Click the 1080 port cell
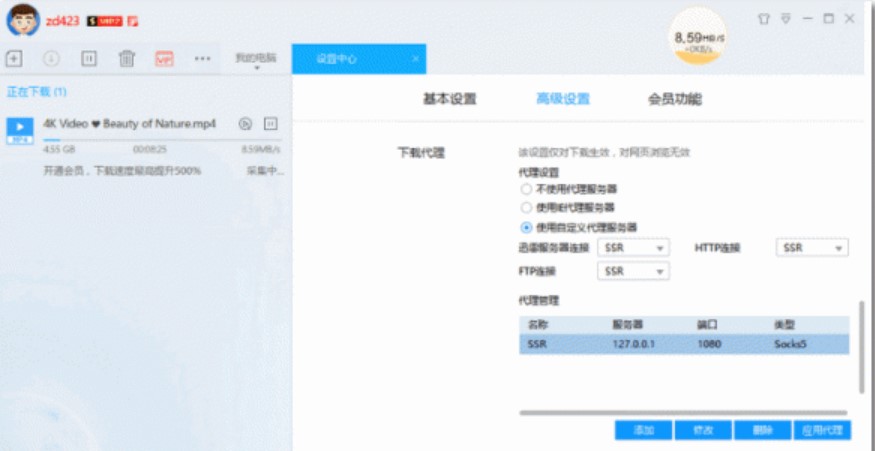The width and height of the screenshot is (875, 451). pos(709,344)
